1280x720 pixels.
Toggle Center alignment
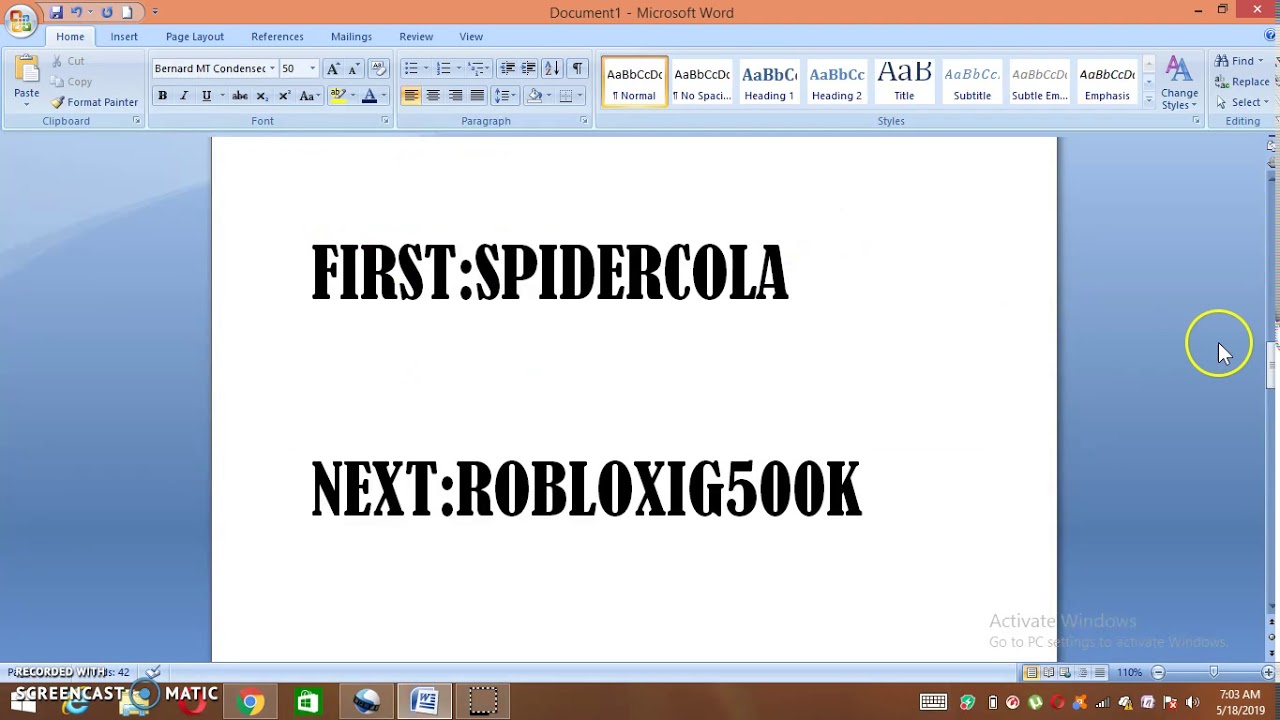tap(433, 96)
